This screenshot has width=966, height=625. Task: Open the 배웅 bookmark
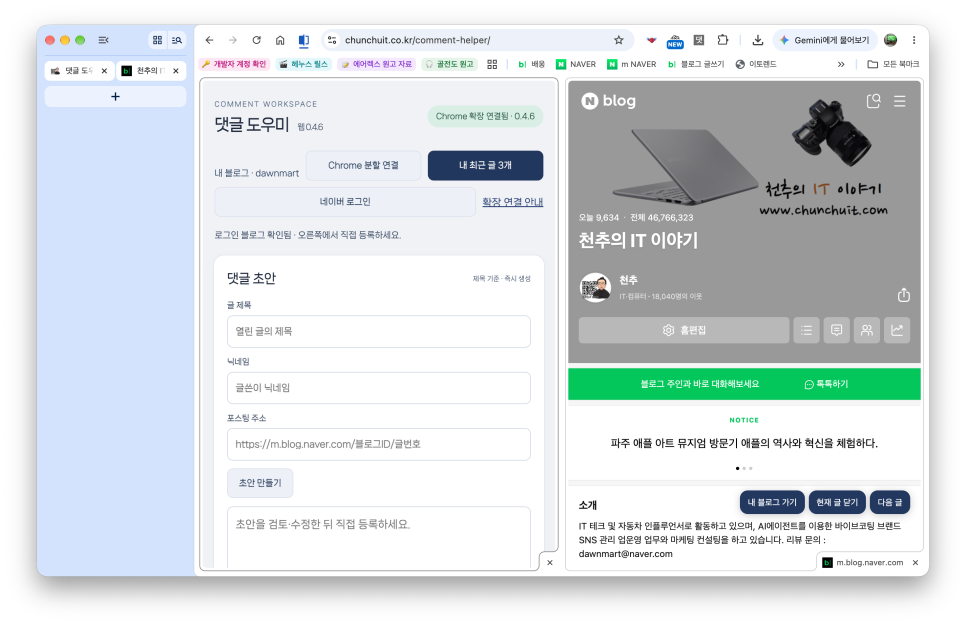tap(532, 64)
